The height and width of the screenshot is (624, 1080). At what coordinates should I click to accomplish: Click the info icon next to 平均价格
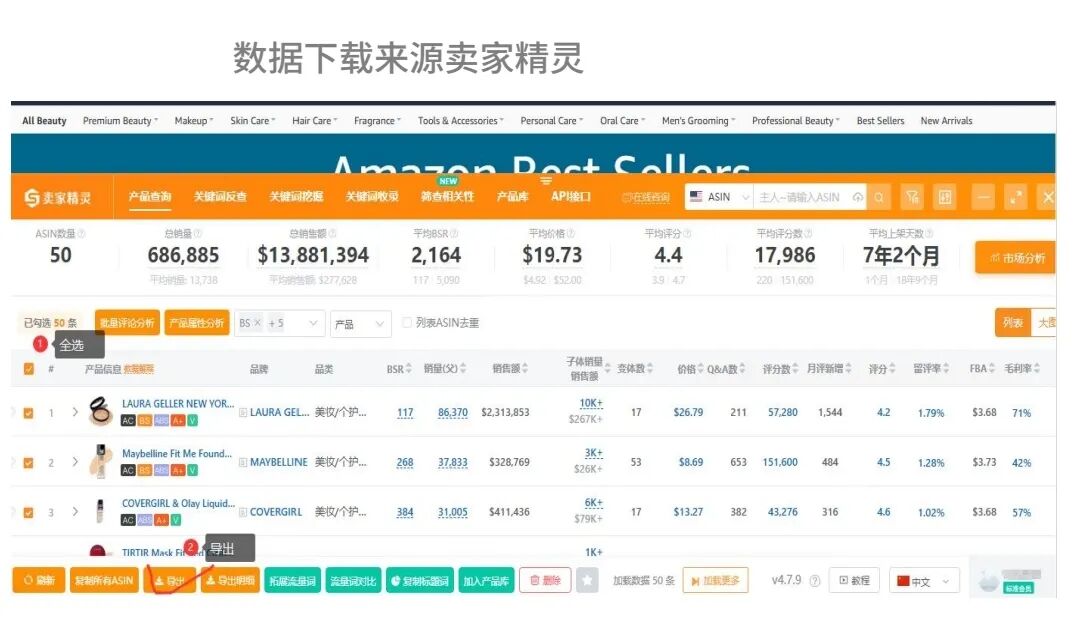(570, 233)
